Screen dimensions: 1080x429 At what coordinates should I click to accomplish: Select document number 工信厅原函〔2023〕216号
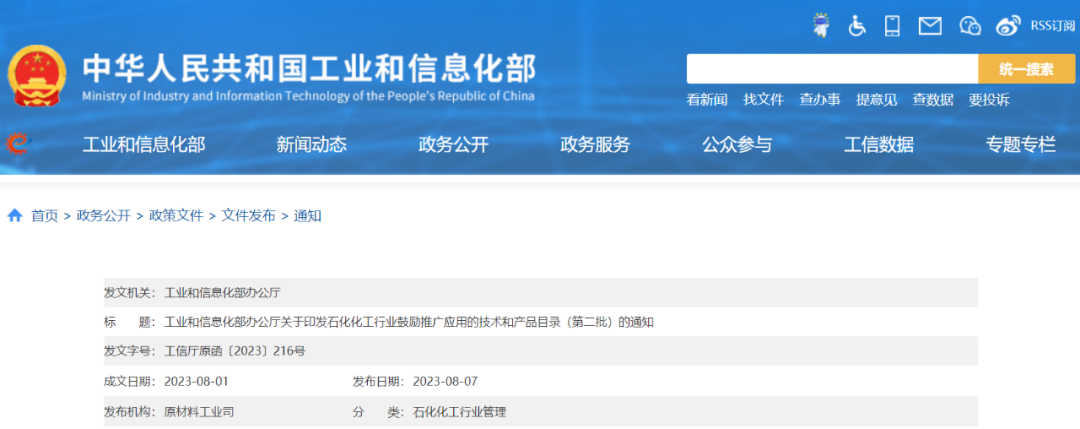[x=235, y=351]
